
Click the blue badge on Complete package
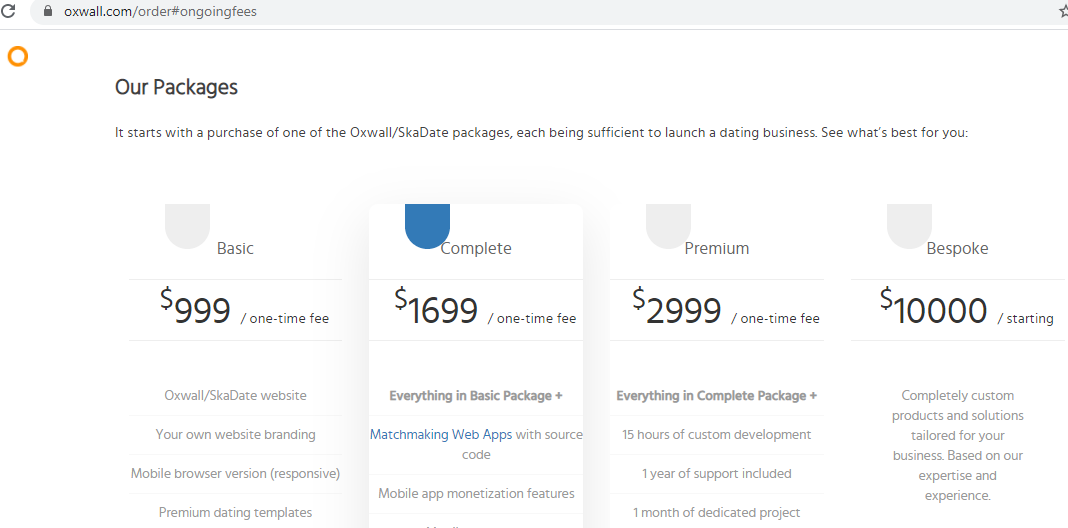click(x=427, y=225)
